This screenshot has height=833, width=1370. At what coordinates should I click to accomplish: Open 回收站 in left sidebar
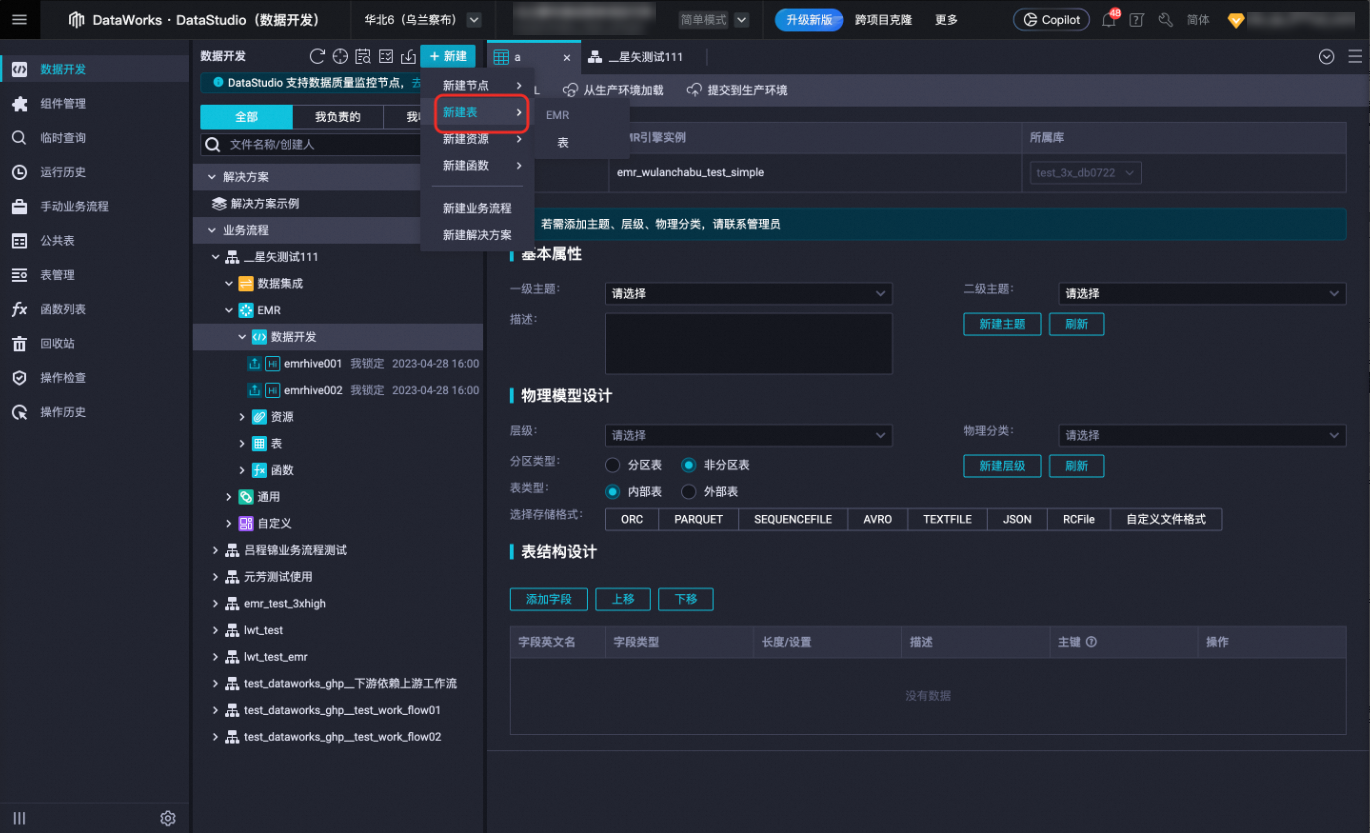[57, 343]
